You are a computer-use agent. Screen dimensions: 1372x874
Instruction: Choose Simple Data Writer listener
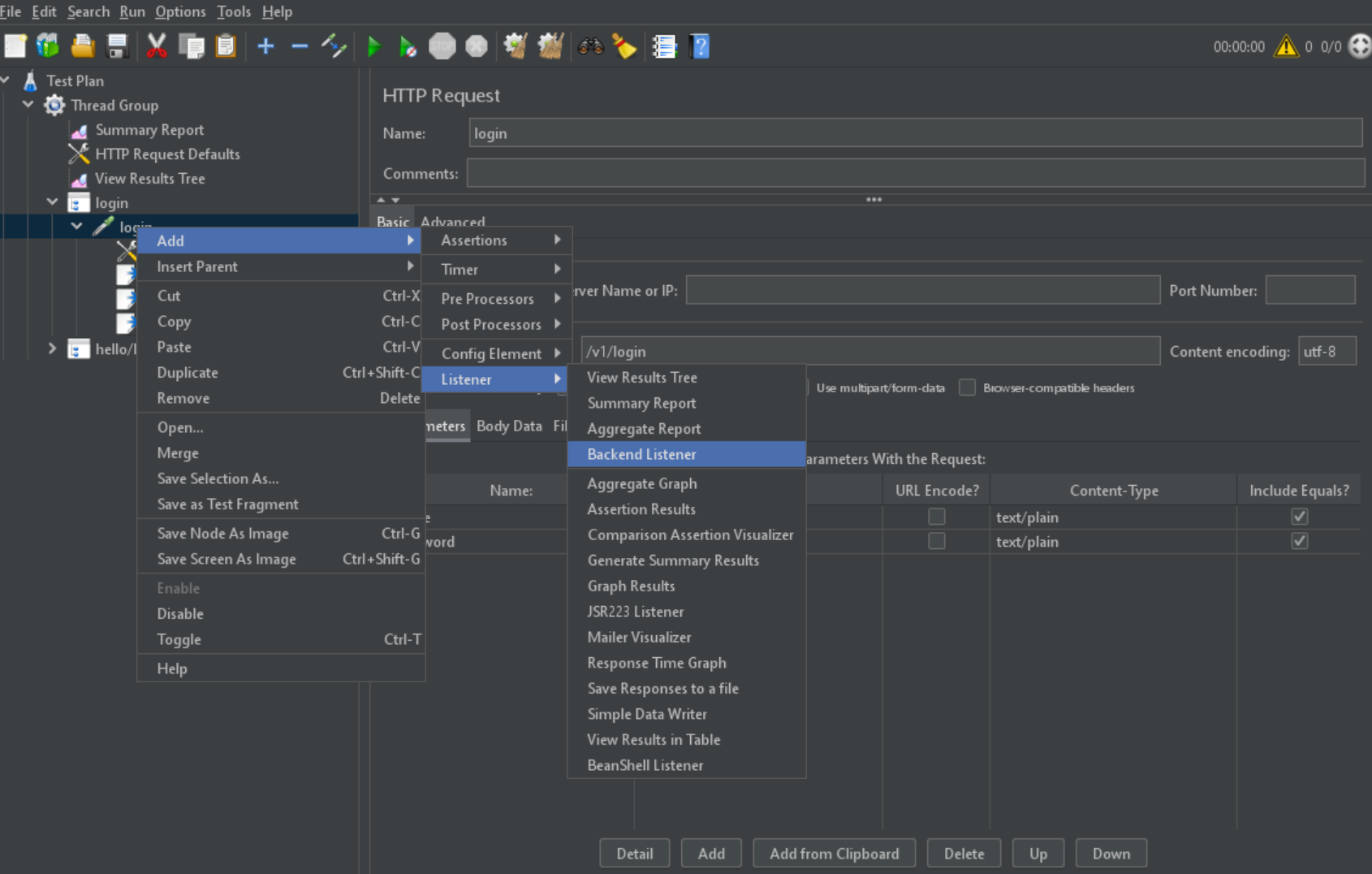tap(686, 714)
